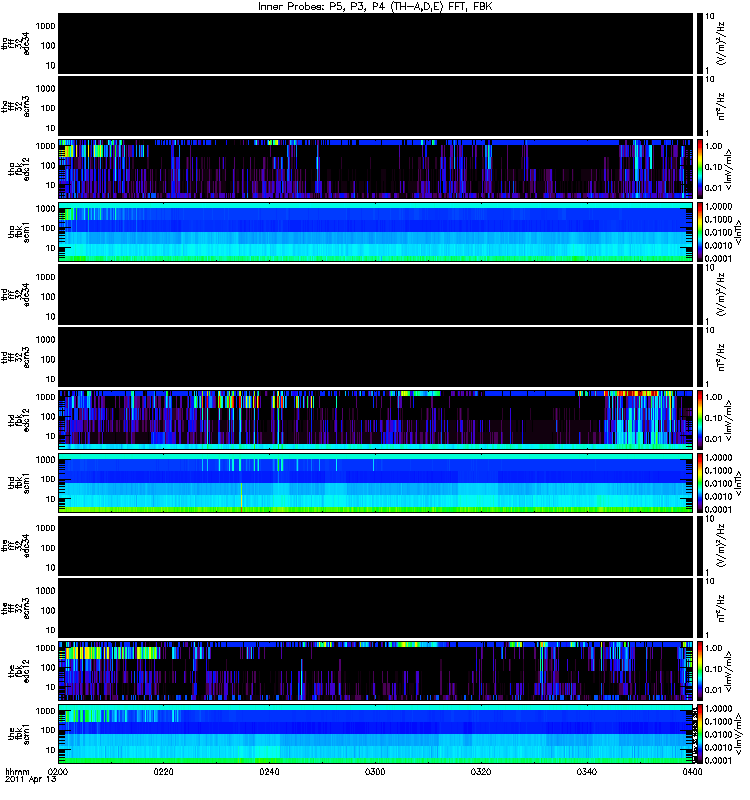This screenshot has width=750, height=800.
Task: Click the 'tha fff 32 edc34' panel label
Action: tap(16, 44)
